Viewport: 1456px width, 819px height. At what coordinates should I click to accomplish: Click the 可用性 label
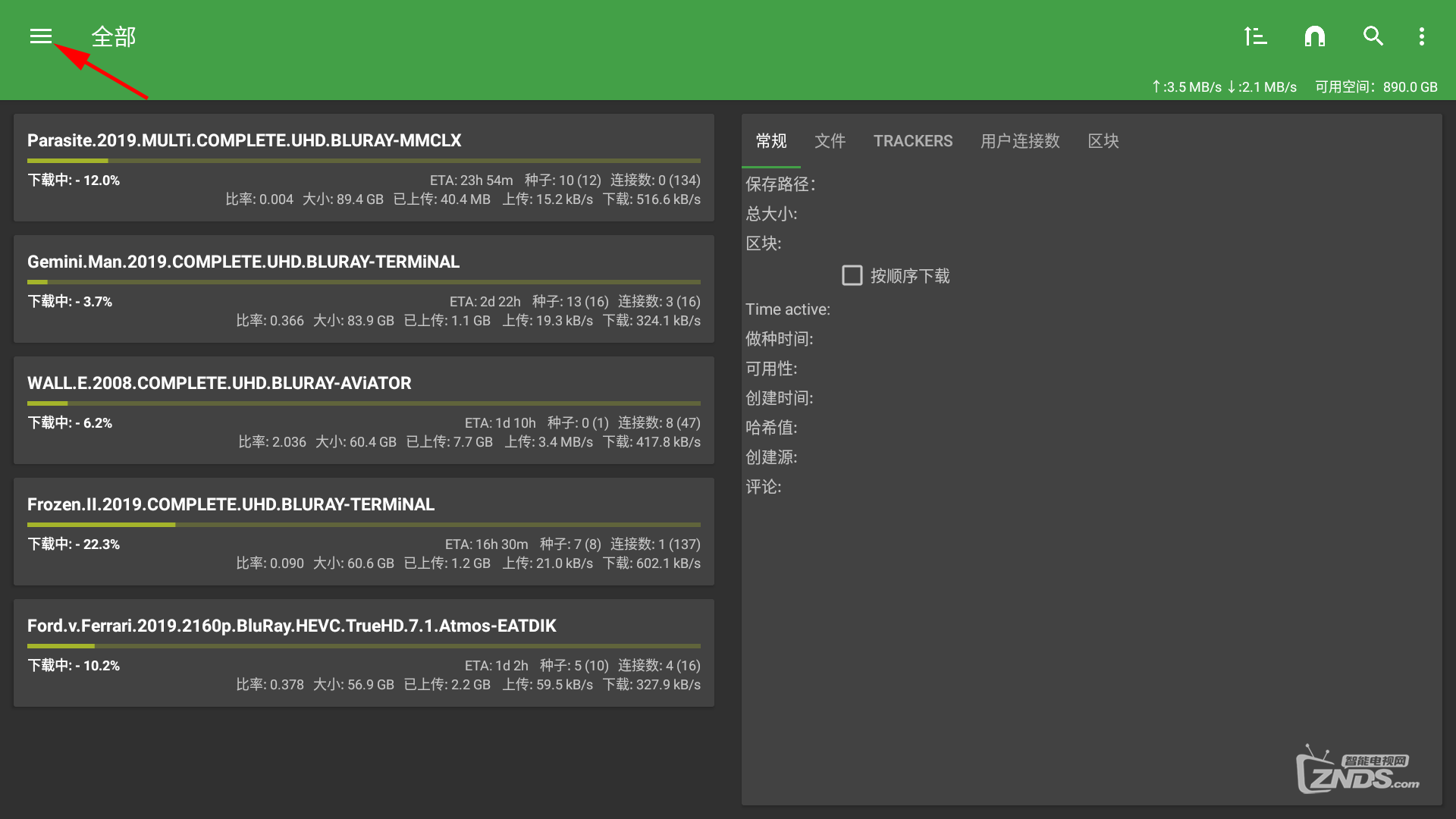(771, 369)
